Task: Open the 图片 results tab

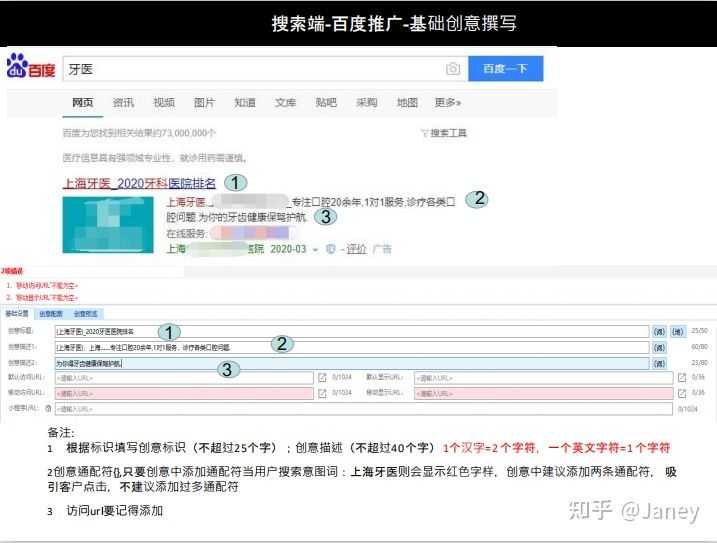Action: tap(204, 102)
